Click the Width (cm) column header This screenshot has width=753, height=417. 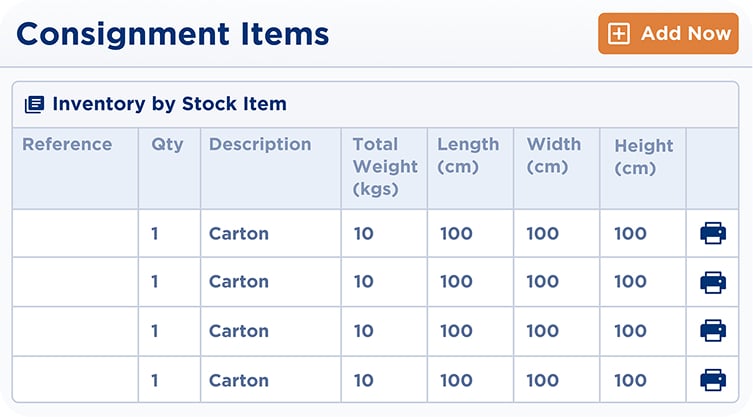coord(554,156)
